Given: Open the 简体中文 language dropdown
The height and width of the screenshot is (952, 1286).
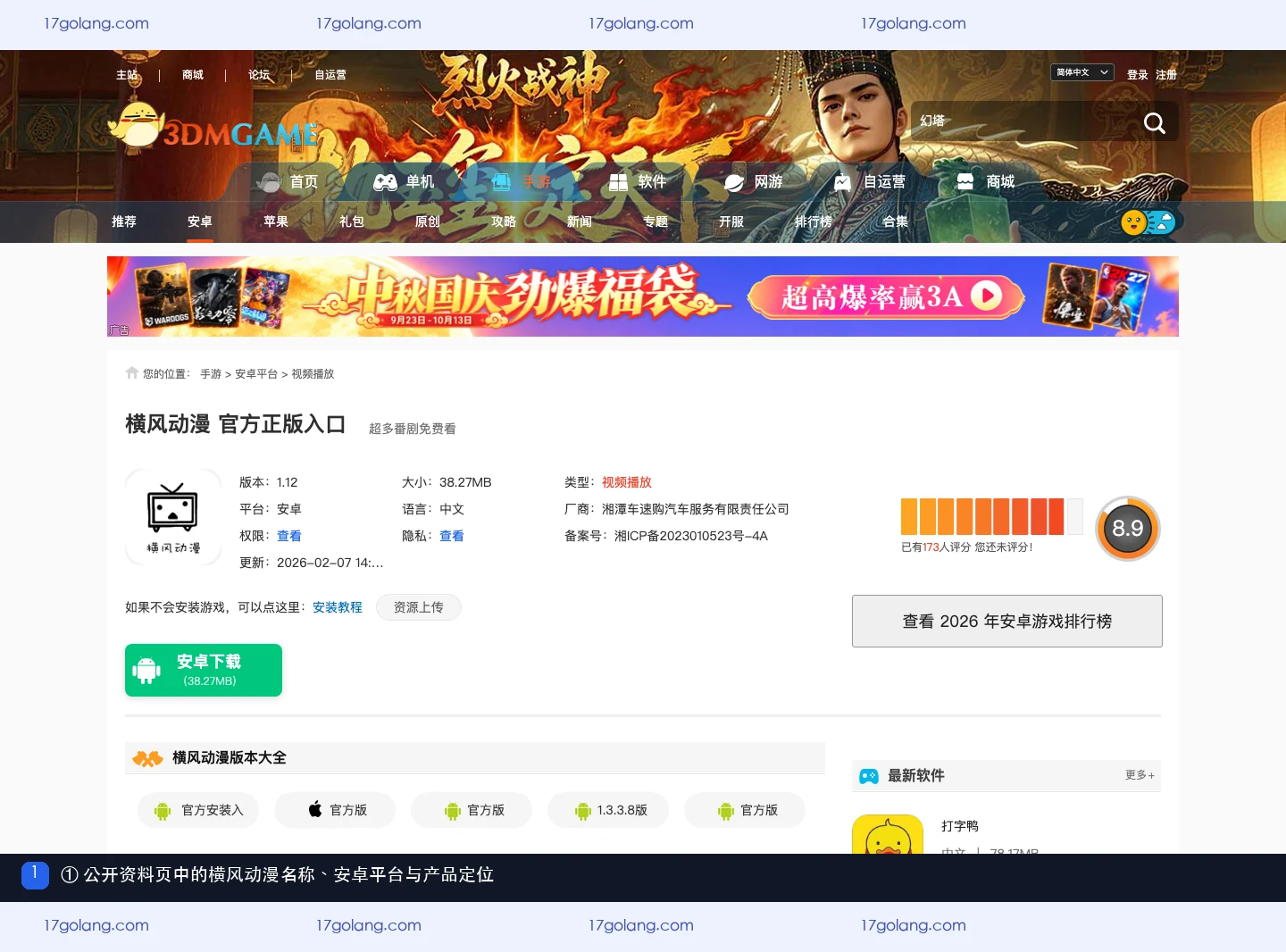Looking at the screenshot, I should pyautogui.click(x=1081, y=72).
